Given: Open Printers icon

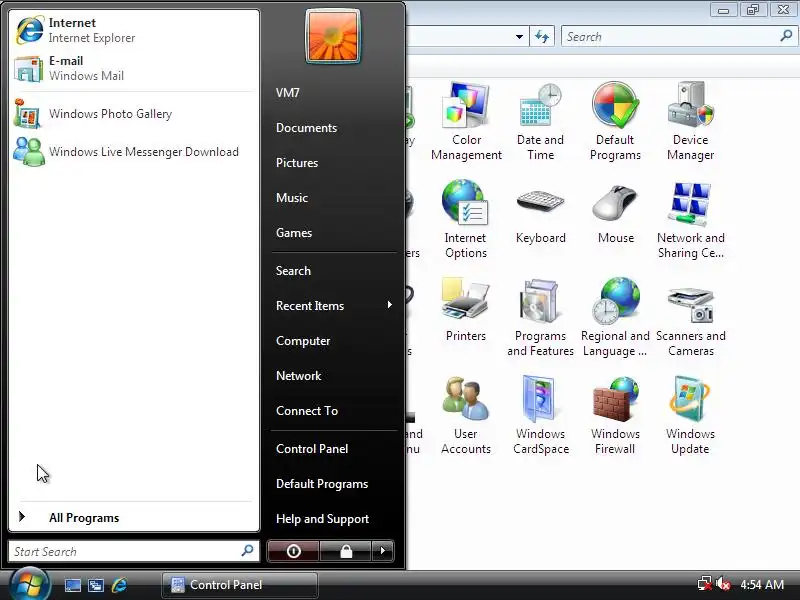Looking at the screenshot, I should point(465,310).
